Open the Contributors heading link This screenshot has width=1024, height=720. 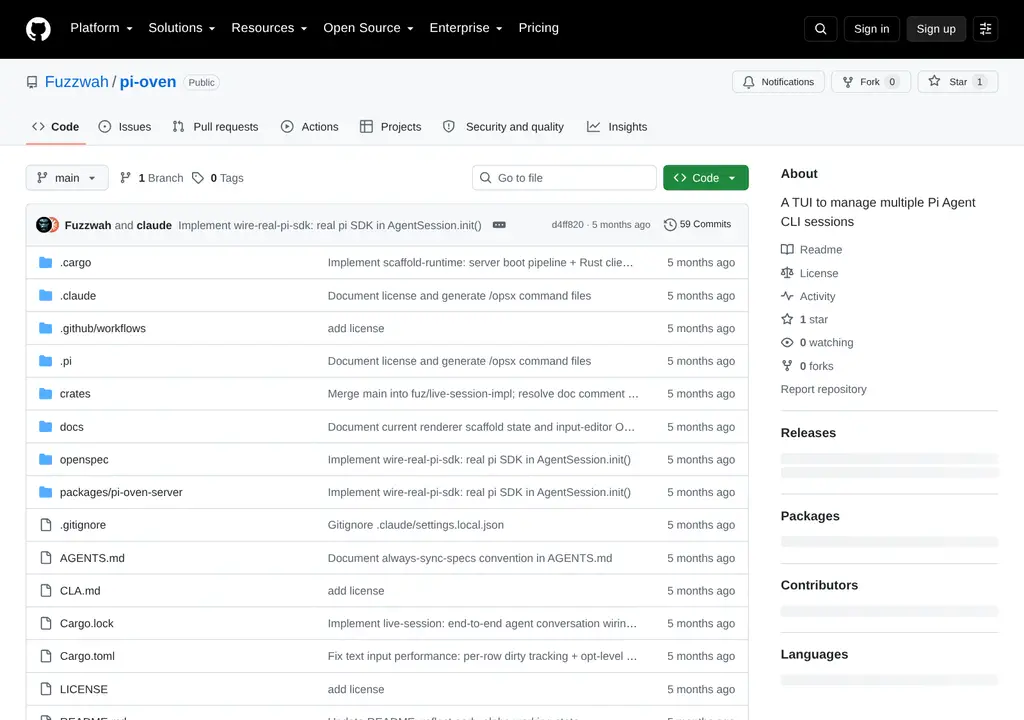coord(819,585)
